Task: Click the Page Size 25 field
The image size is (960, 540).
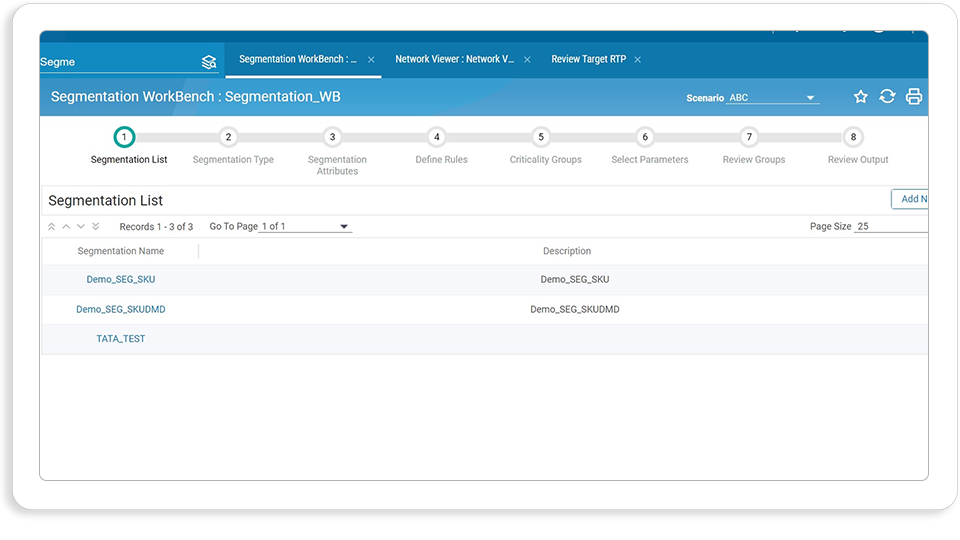Action: coord(891,227)
